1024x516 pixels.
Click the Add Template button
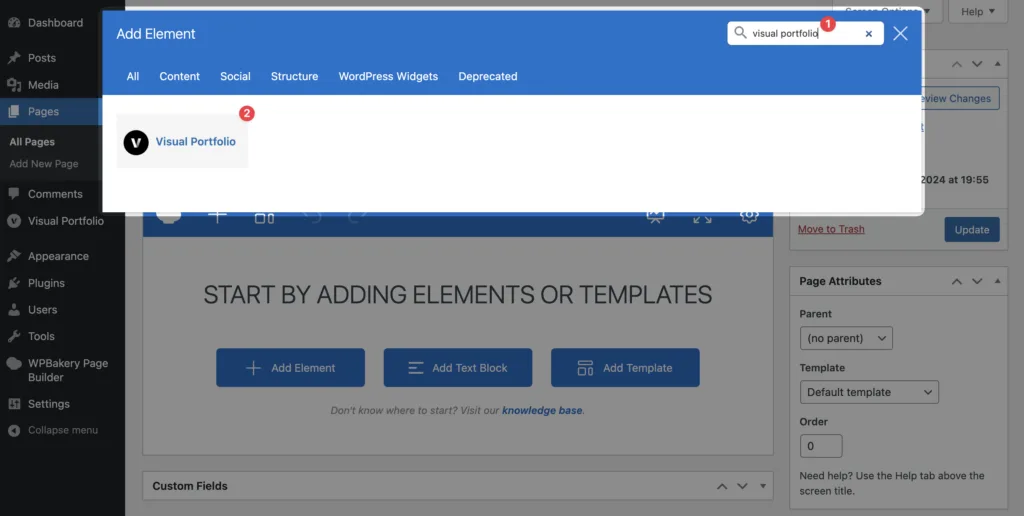(x=625, y=368)
